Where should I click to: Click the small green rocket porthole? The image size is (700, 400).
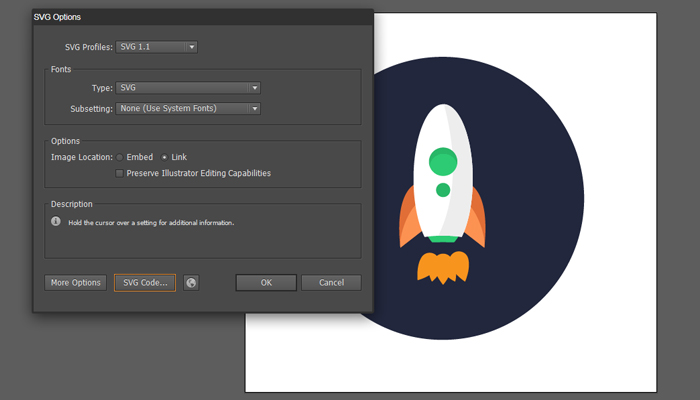coord(443,190)
